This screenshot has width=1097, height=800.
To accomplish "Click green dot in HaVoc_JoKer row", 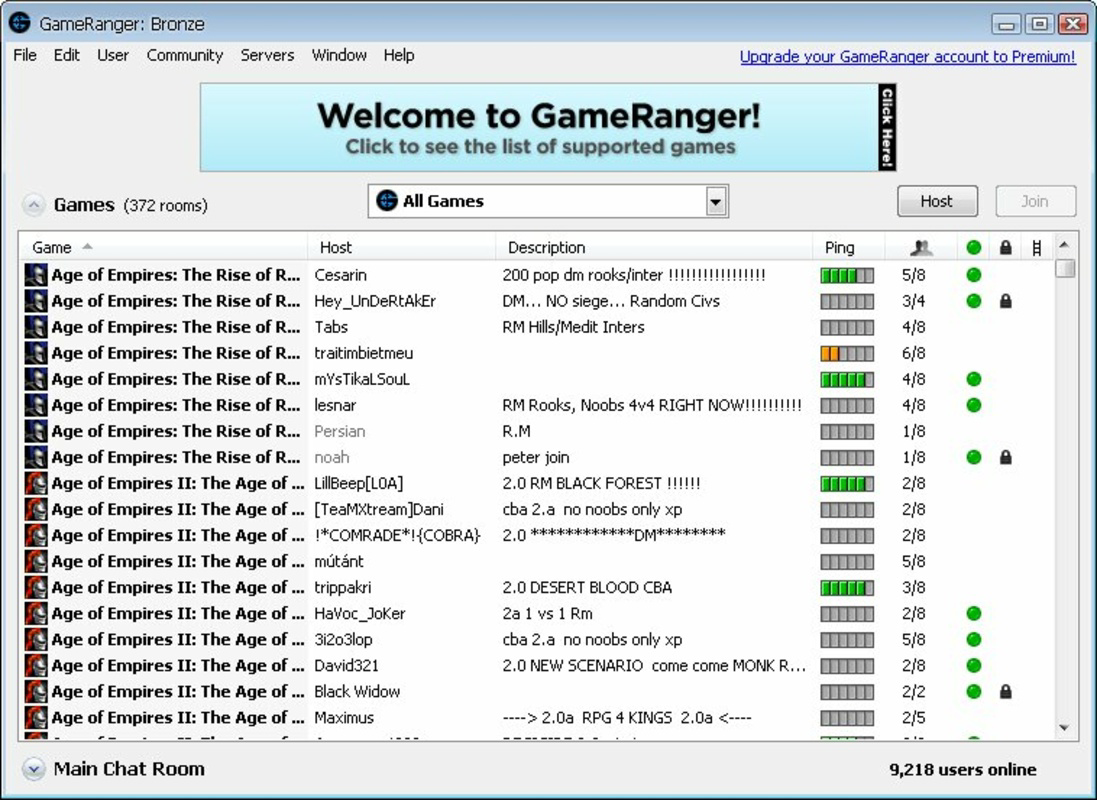I will (x=973, y=613).
